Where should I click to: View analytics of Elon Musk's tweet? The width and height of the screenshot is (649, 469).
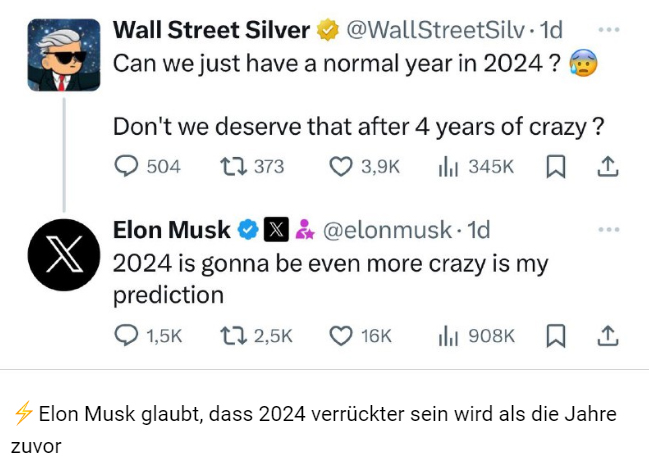pos(448,335)
